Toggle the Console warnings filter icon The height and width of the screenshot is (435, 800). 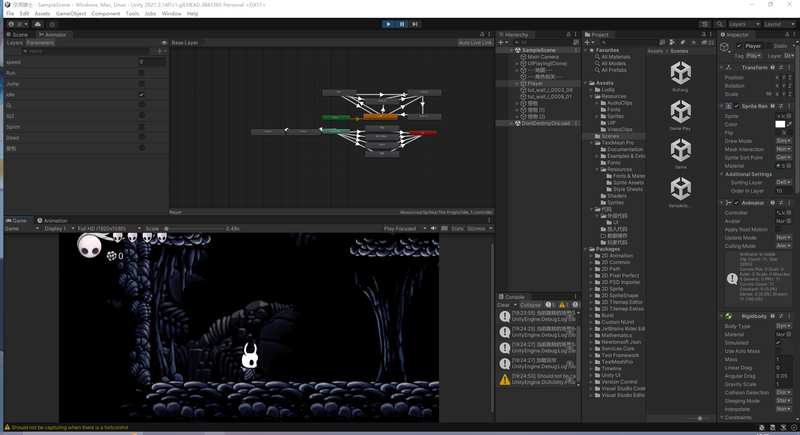tap(564, 305)
